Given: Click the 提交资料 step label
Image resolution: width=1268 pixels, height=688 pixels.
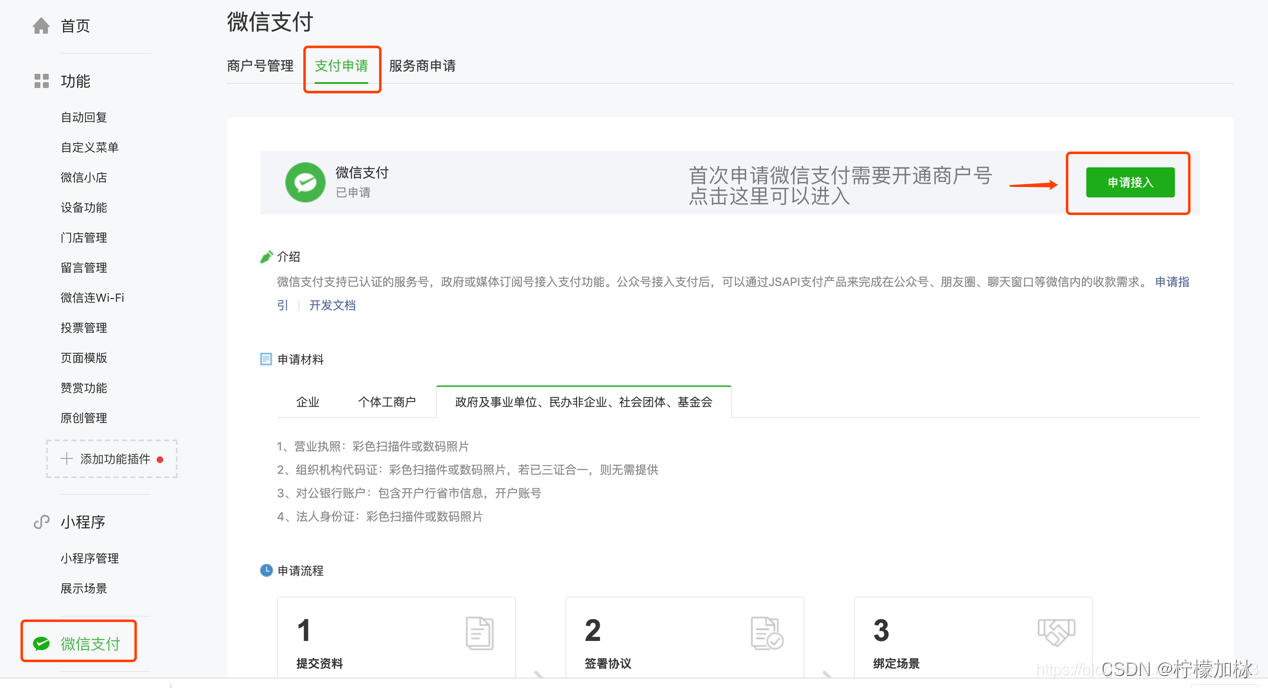Looking at the screenshot, I should click(x=319, y=663).
